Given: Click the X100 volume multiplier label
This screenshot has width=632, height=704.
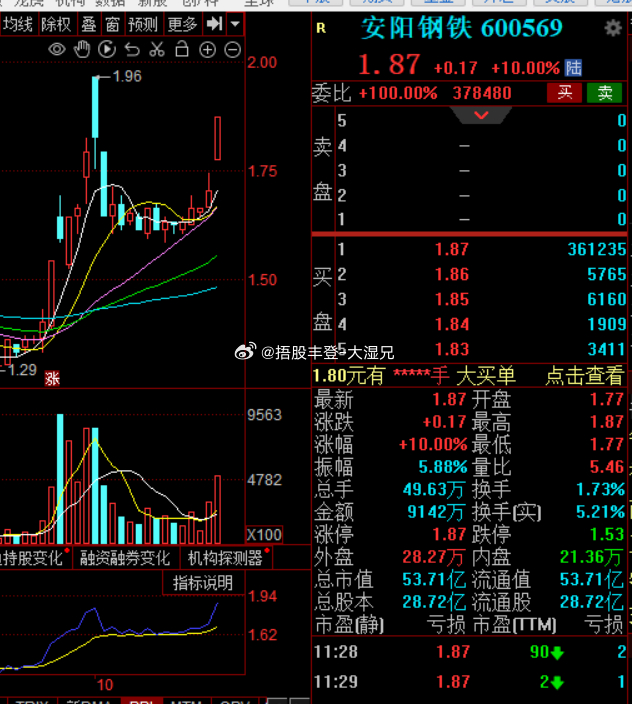Looking at the screenshot, I should pos(264,535).
